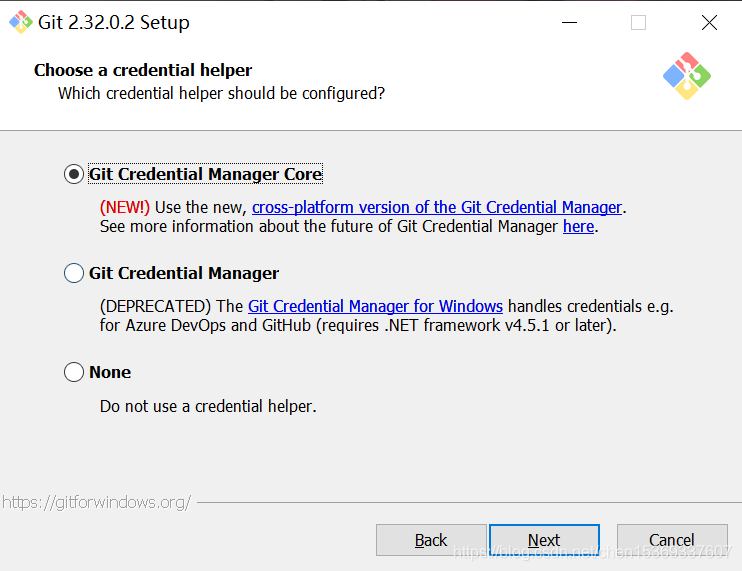Screen dimensions: 742x571
Task: Click the red '(NEW!)' text
Action: click(125, 207)
